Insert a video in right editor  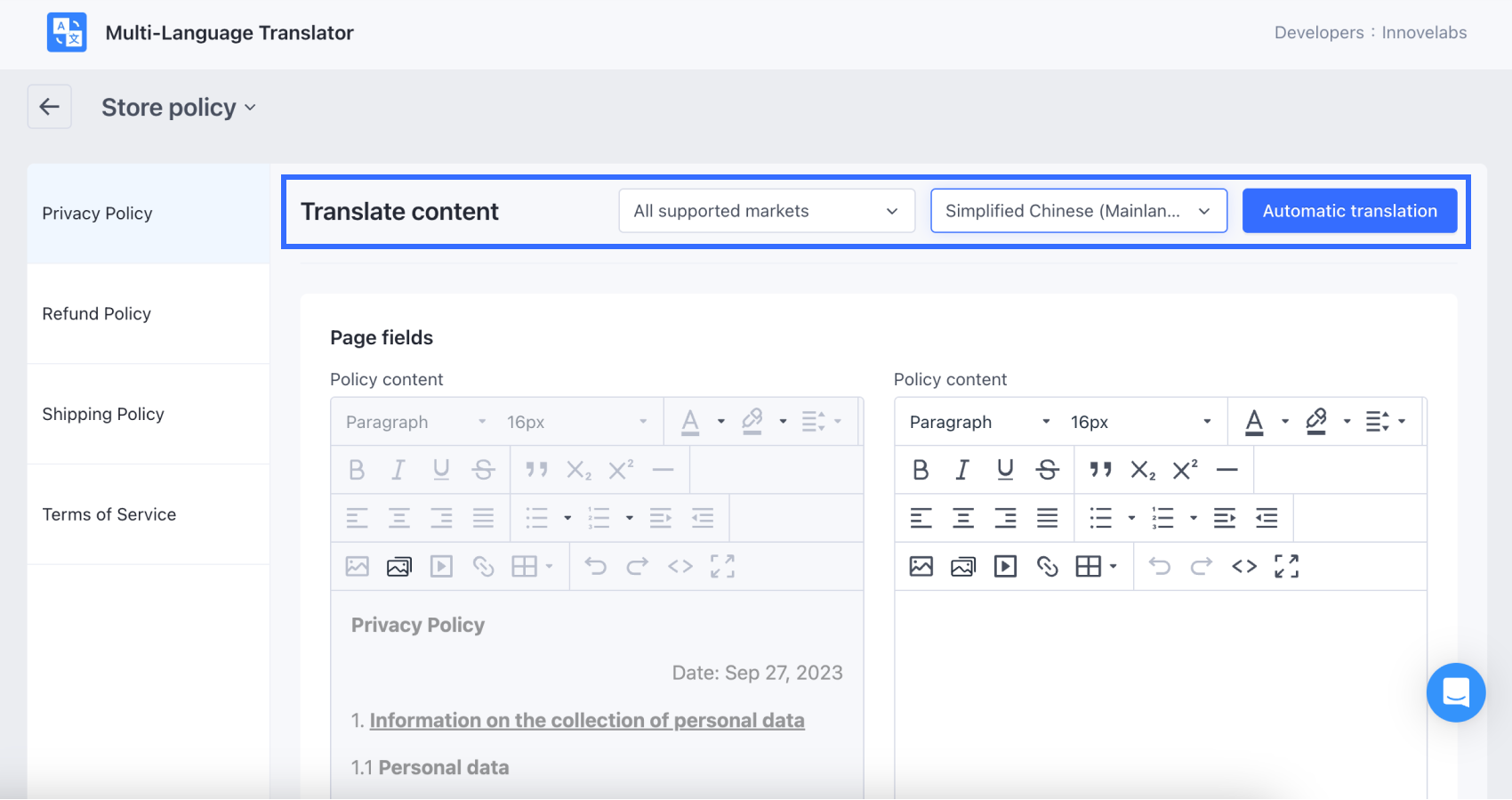1005,566
